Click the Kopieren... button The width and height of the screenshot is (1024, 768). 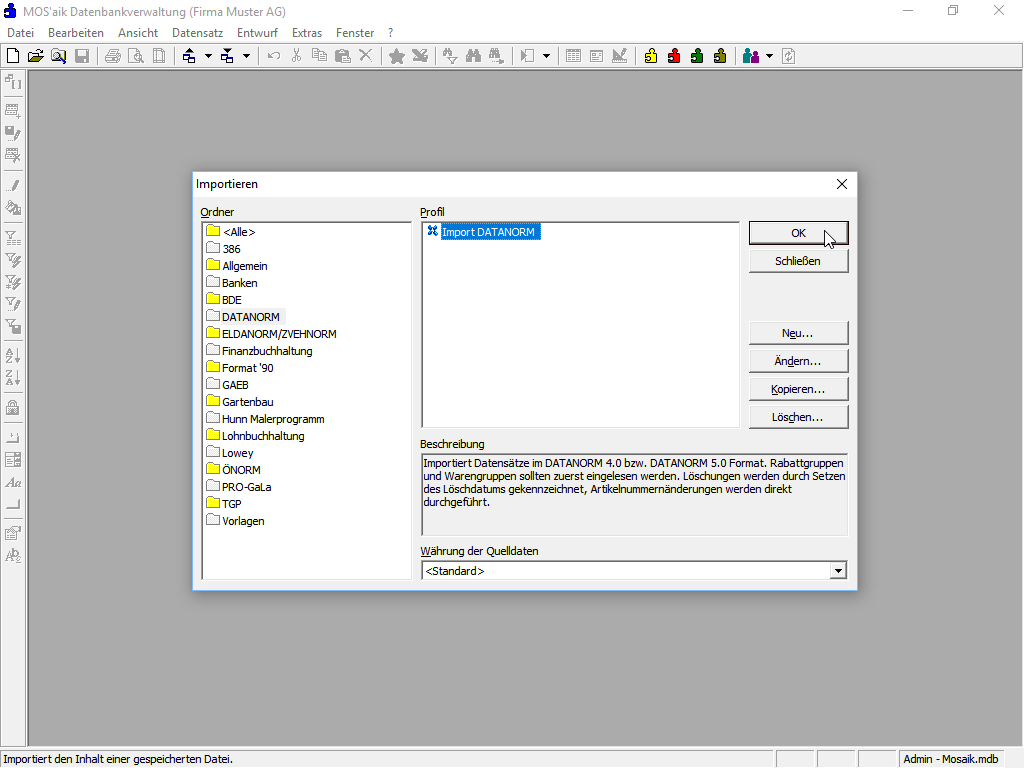798,389
